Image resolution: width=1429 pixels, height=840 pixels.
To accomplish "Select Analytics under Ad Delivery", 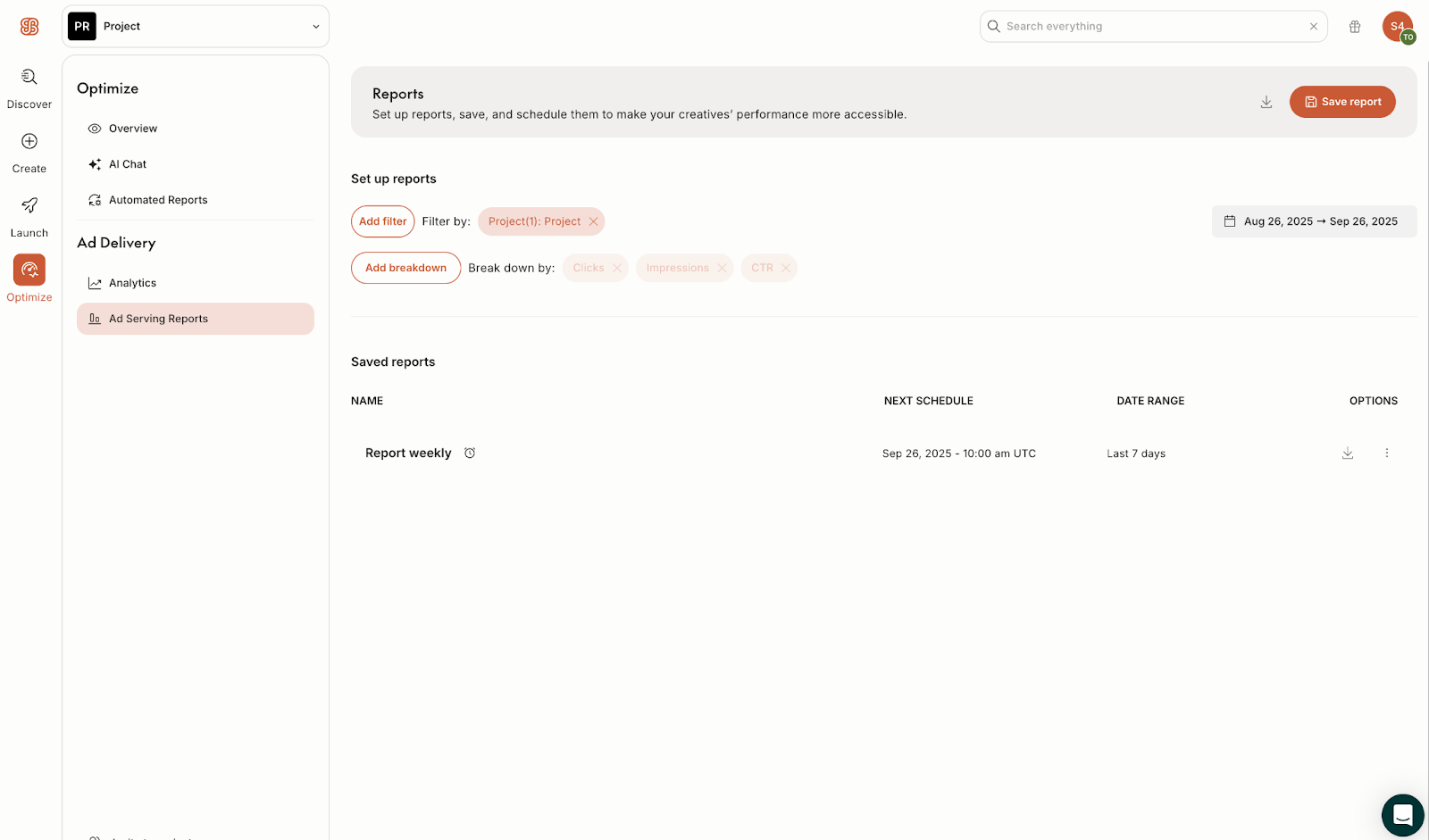I will [132, 283].
